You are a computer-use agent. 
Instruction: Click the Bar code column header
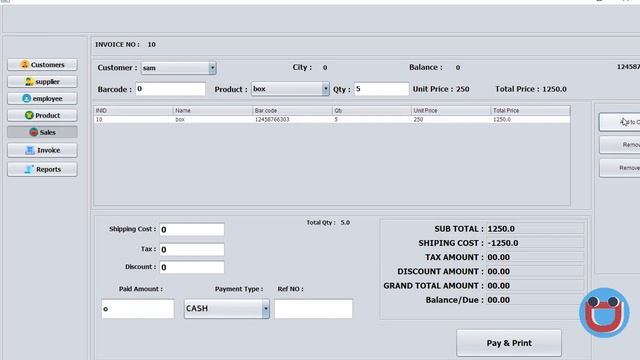click(292, 111)
